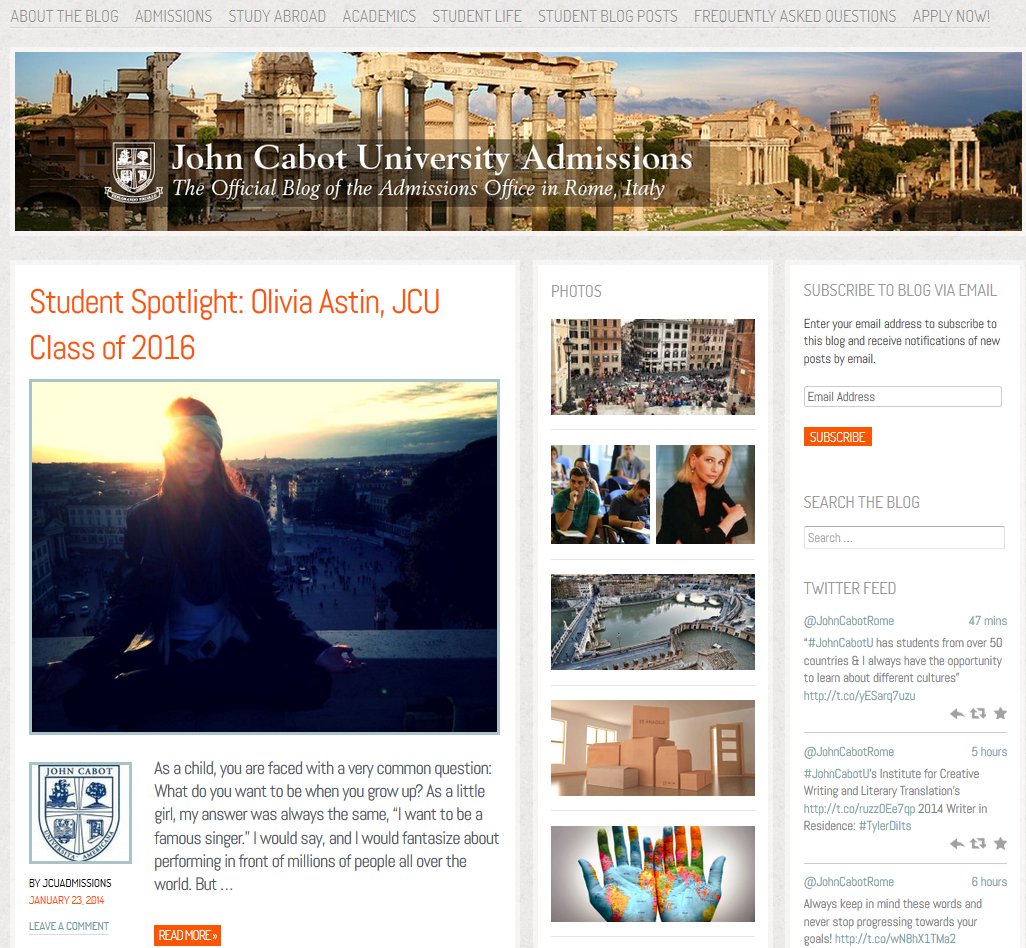This screenshot has height=948, width=1026.
Task: Go to the Study Abroad page
Action: 277,16
